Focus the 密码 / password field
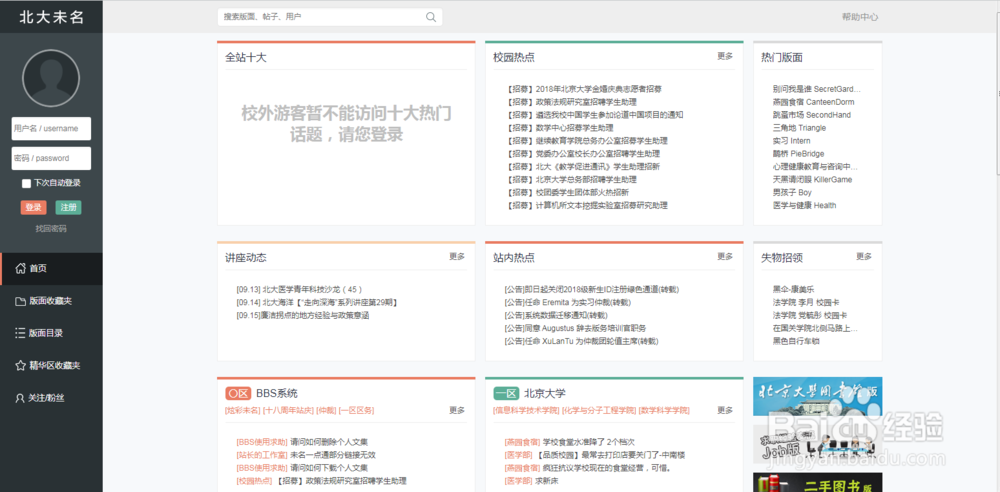 coord(51,158)
